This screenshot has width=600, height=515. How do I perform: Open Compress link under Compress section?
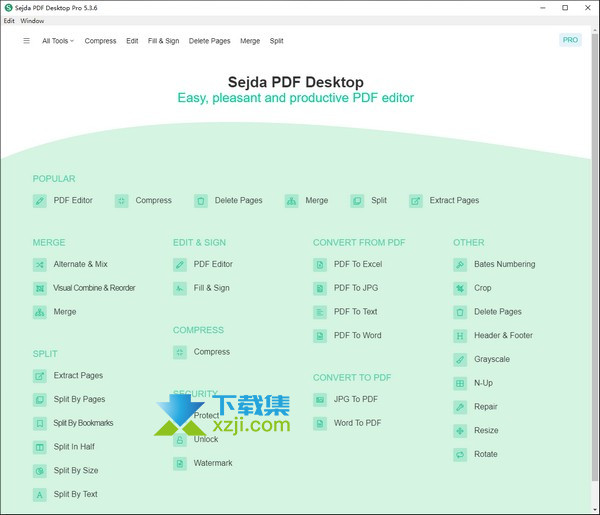click(212, 352)
